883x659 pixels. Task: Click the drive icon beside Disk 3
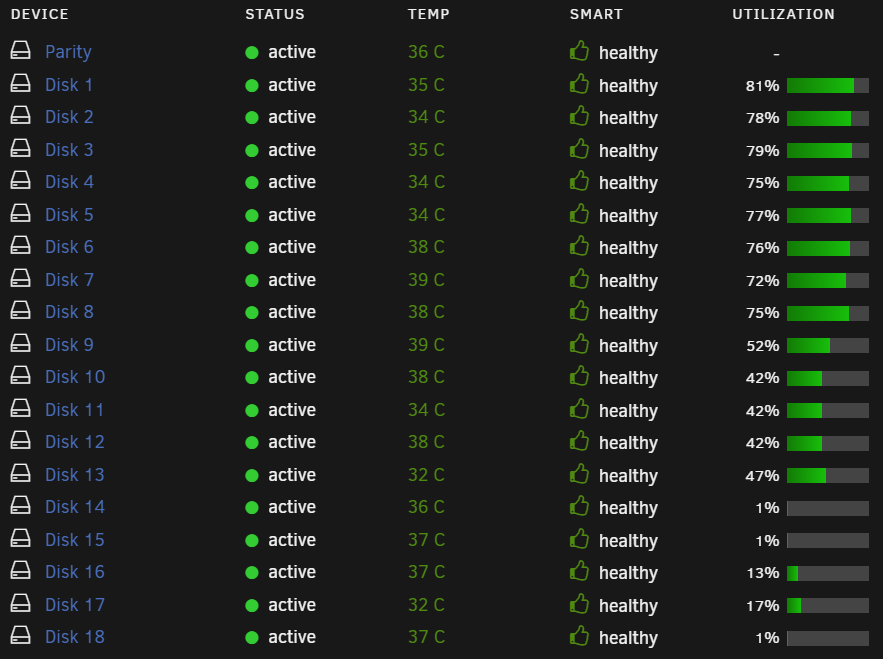click(21, 148)
